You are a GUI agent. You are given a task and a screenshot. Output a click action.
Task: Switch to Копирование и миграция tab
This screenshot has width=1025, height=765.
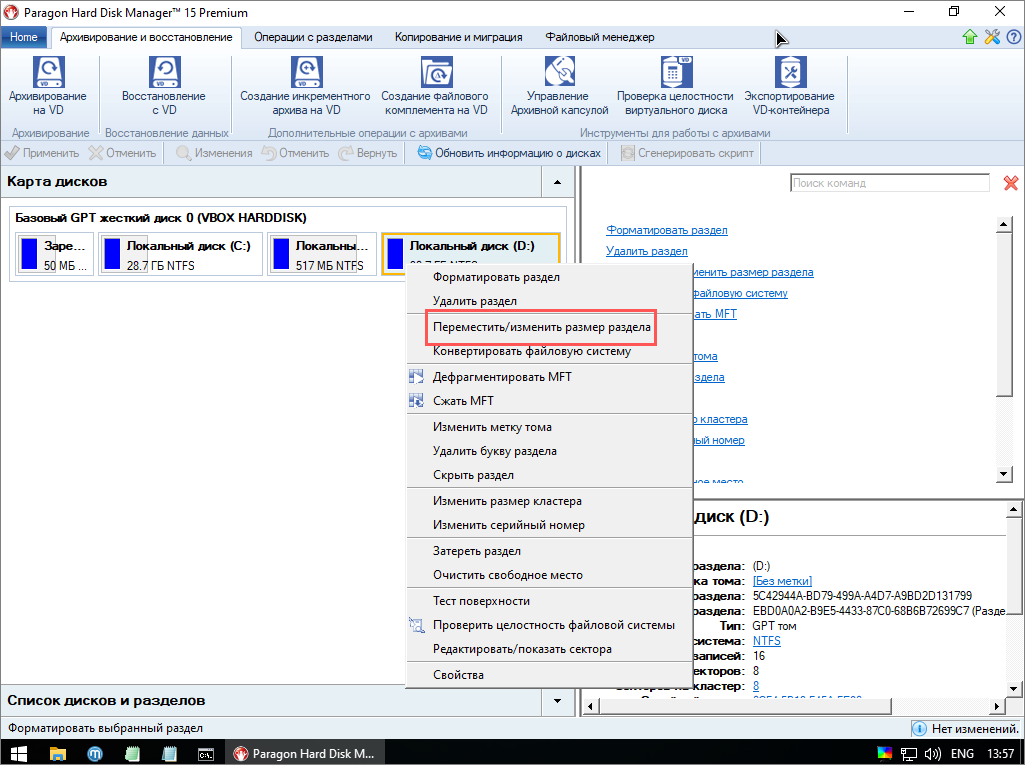coord(458,37)
